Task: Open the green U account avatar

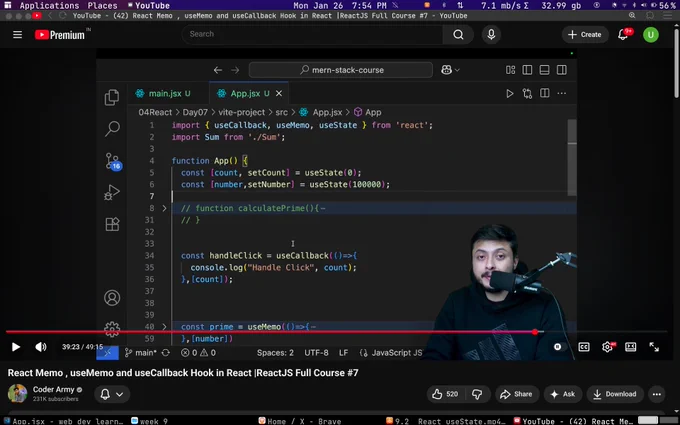Action: coord(651,35)
